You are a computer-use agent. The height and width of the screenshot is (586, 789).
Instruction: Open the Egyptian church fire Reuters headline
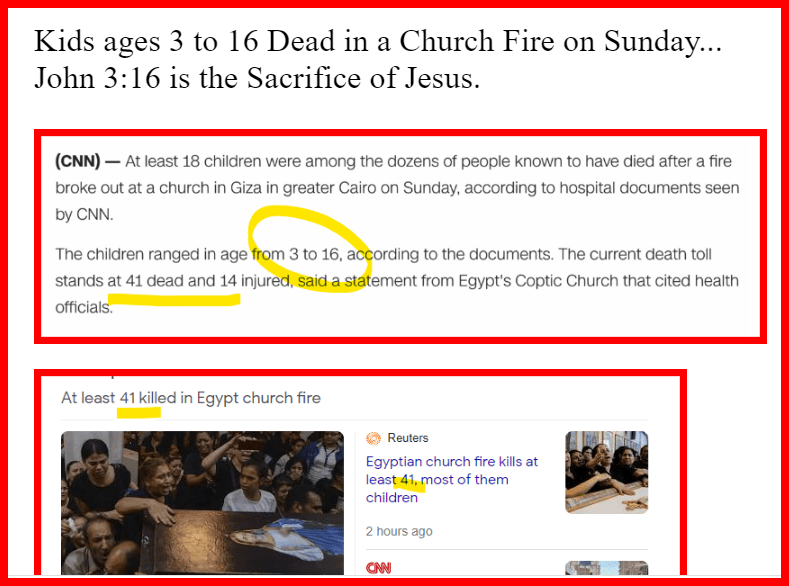pos(451,479)
